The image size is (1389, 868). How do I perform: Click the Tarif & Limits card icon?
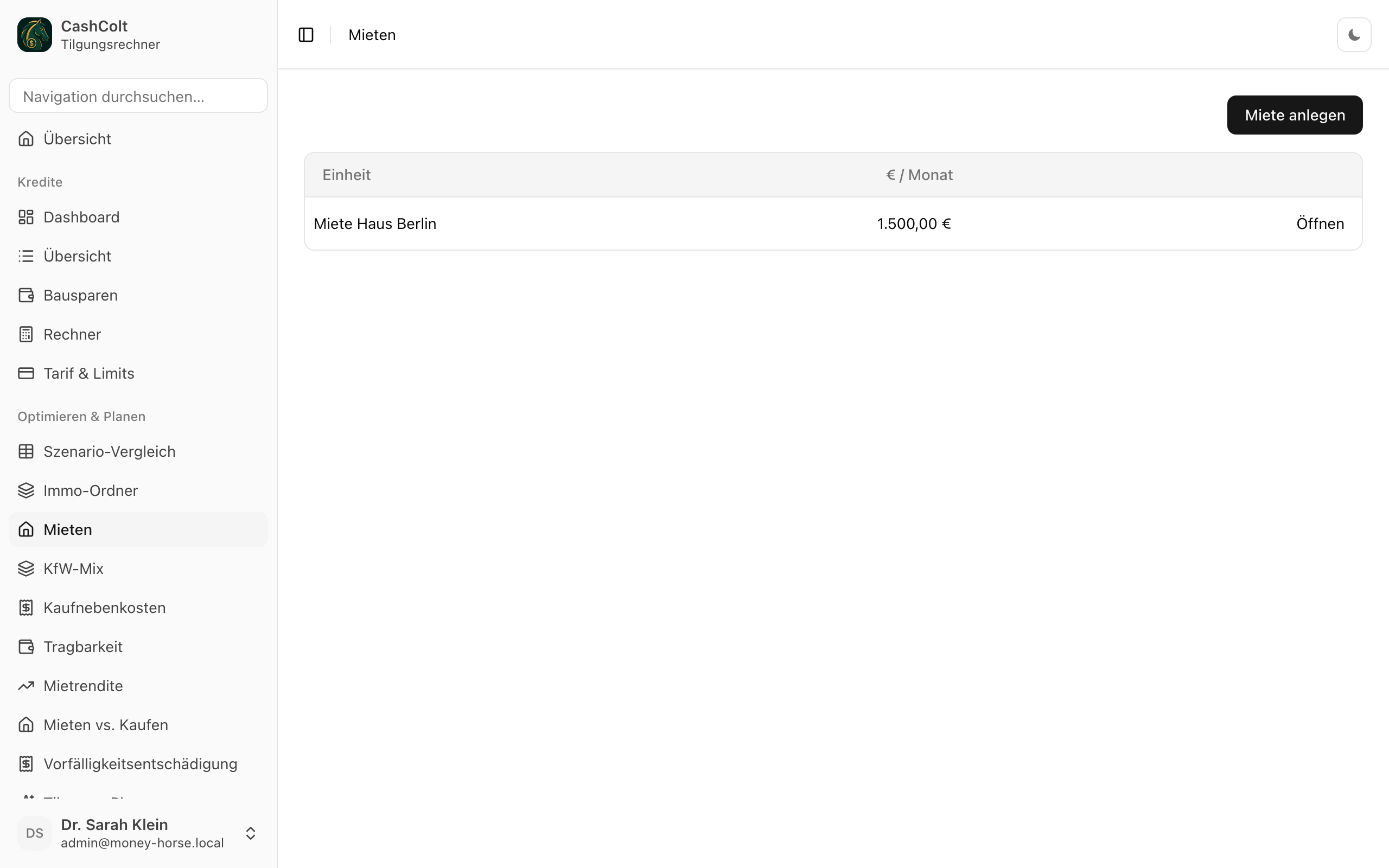26,373
